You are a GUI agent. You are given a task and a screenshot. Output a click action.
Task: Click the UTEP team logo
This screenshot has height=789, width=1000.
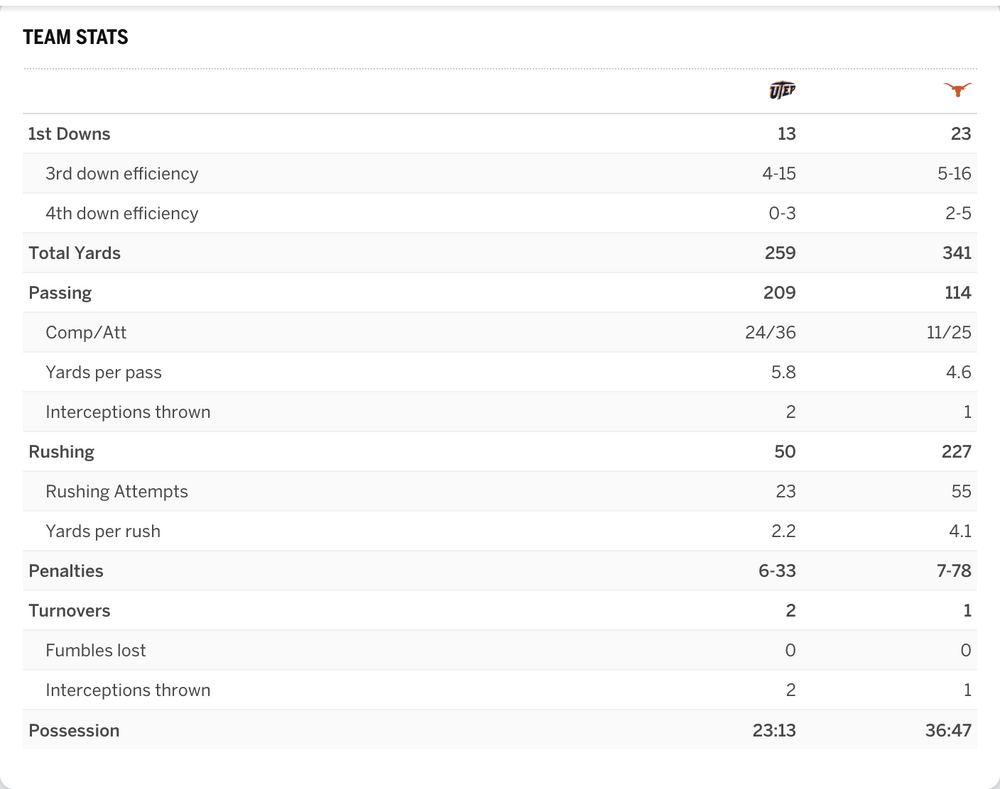click(782, 91)
